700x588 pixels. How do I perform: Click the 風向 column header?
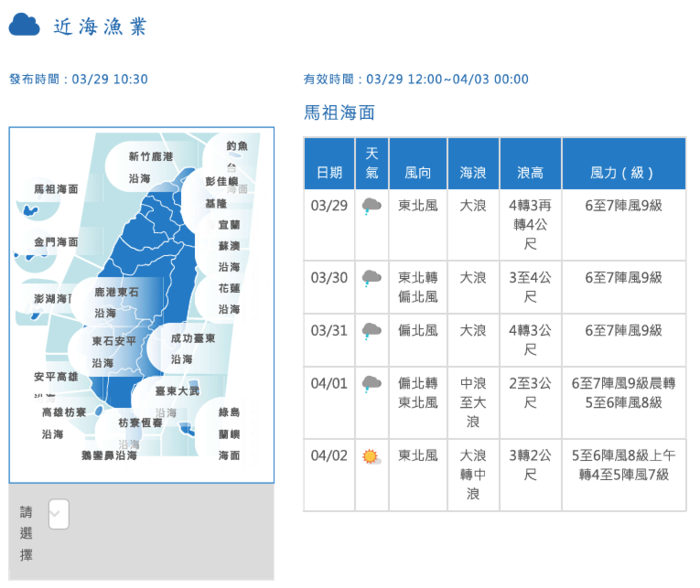pos(418,164)
